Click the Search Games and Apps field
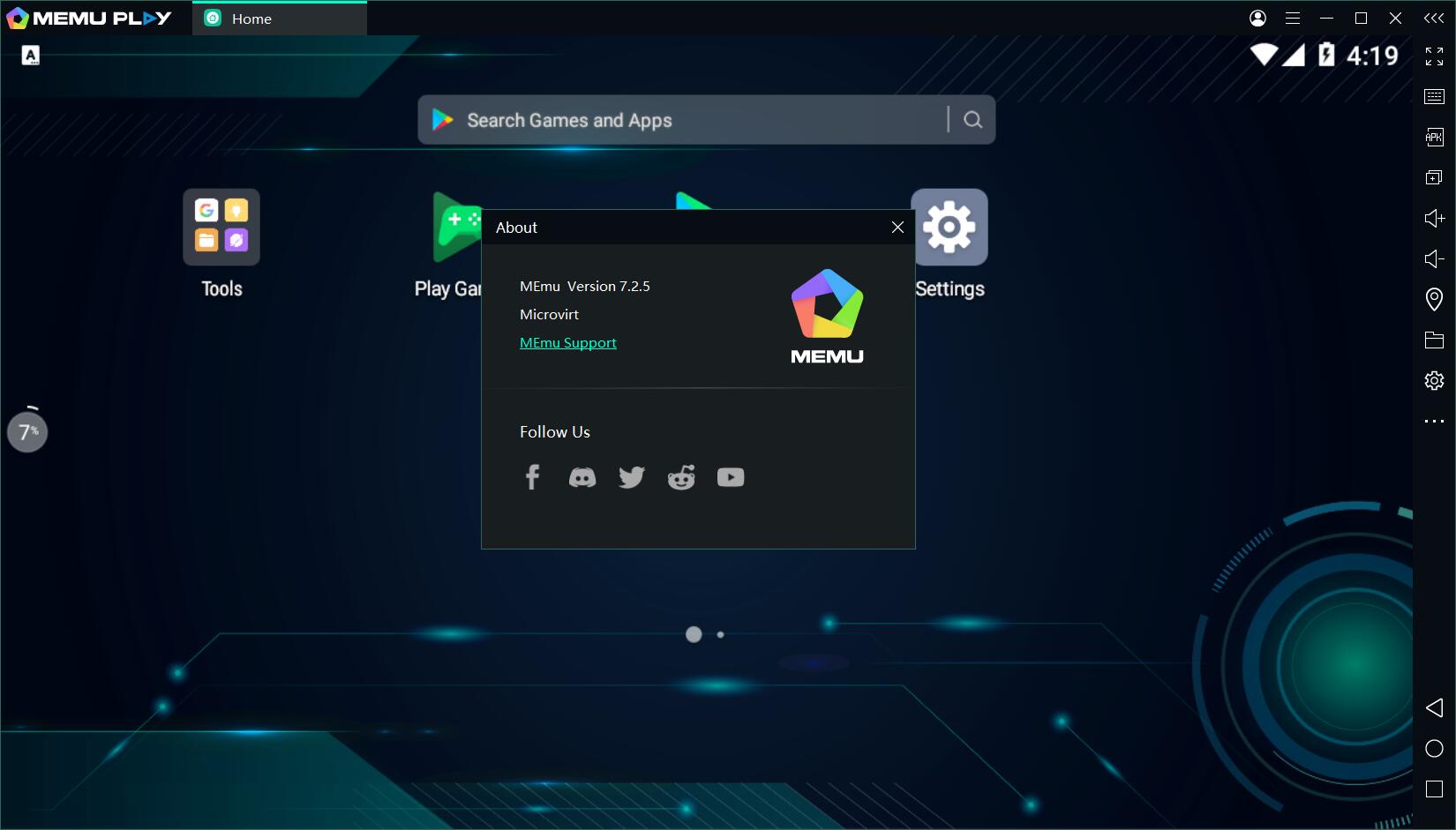 (x=688, y=120)
